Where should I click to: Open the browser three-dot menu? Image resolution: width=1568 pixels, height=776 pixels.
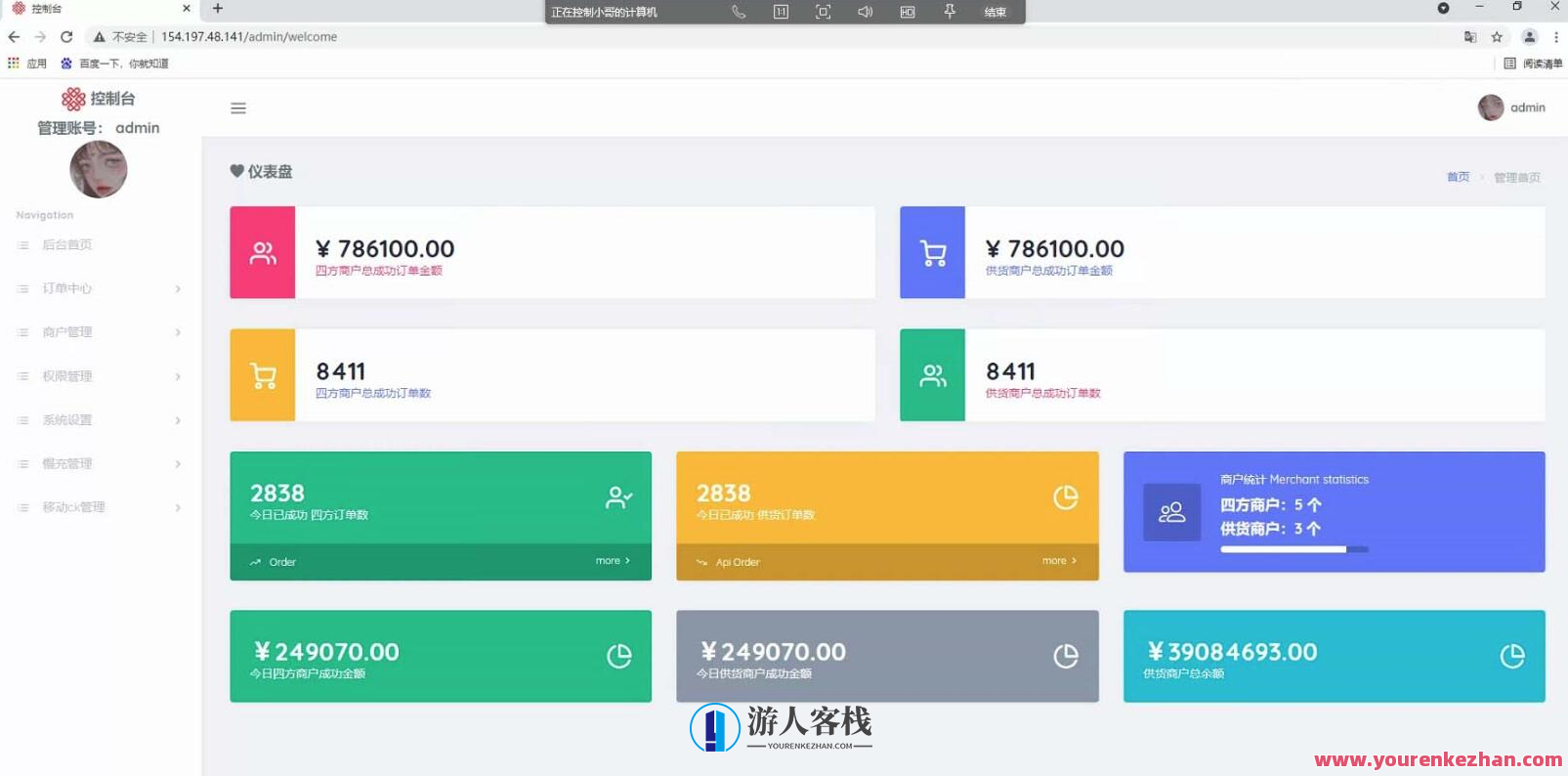click(x=1556, y=37)
